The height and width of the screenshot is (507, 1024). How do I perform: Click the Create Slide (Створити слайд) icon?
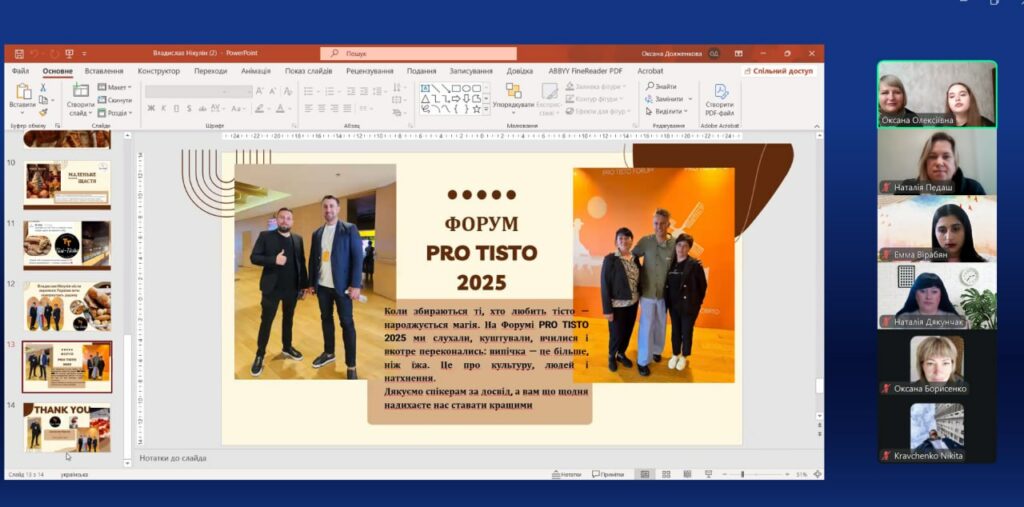pos(80,93)
